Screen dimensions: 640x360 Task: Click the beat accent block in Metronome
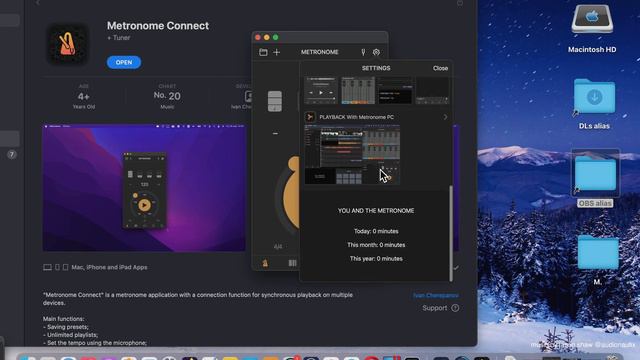(x=275, y=101)
